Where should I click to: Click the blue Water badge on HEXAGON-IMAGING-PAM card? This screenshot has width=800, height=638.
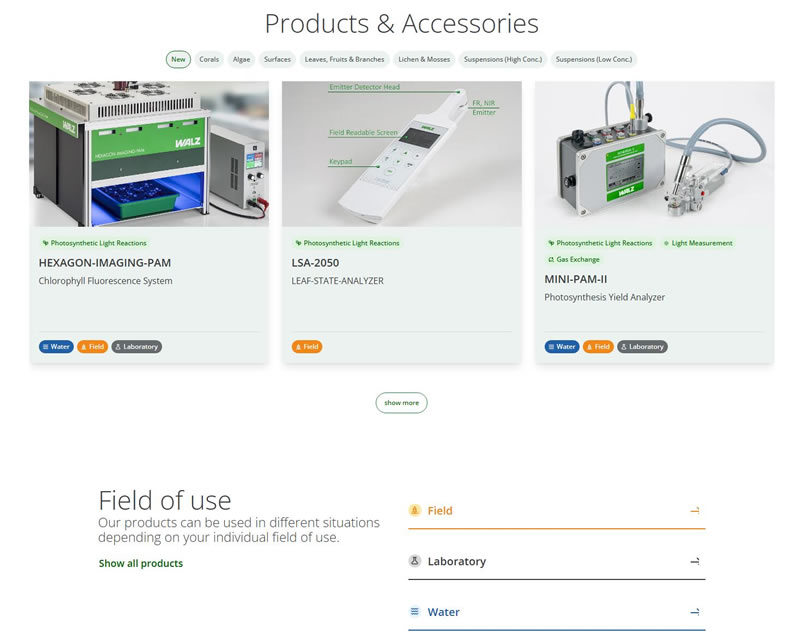pyautogui.click(x=56, y=347)
